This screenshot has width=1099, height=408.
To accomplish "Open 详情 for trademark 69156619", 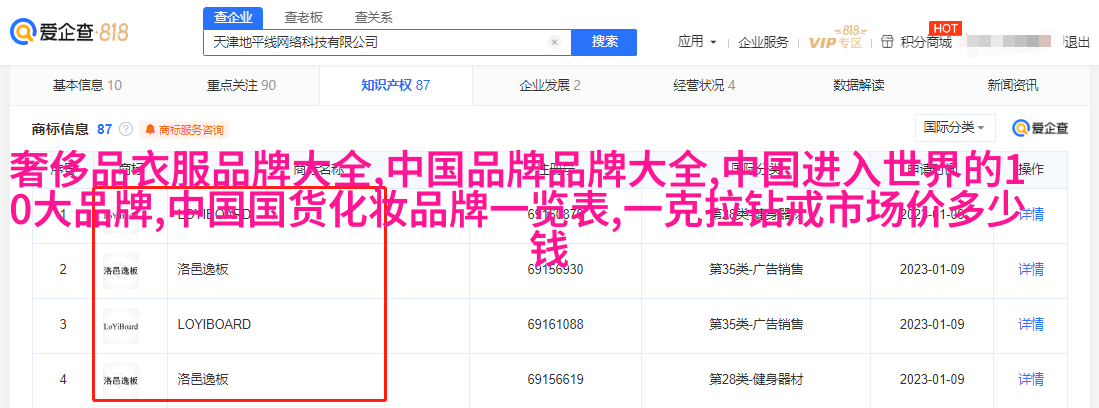I will (1030, 380).
